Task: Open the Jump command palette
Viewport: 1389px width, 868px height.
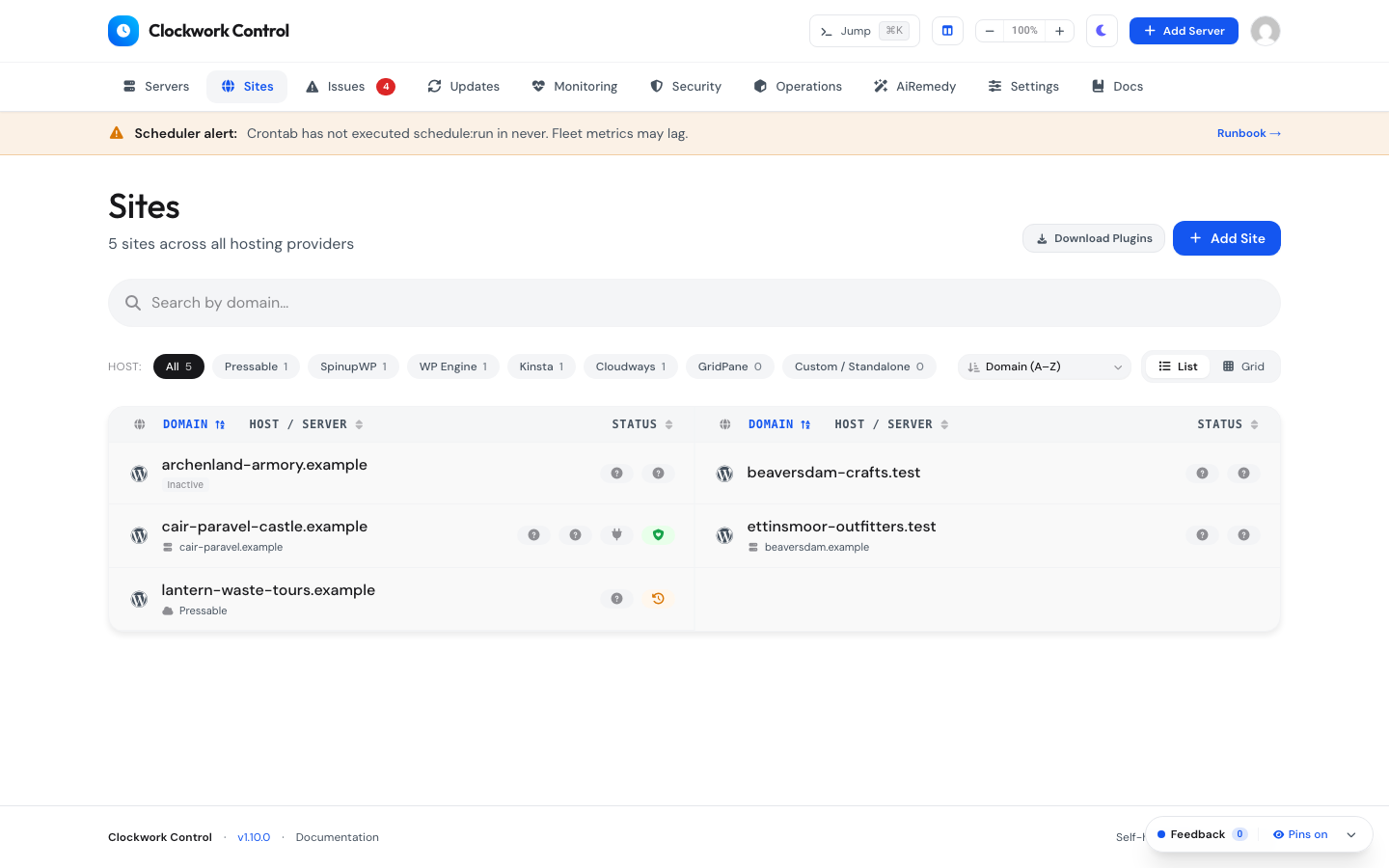Action: pos(864,31)
